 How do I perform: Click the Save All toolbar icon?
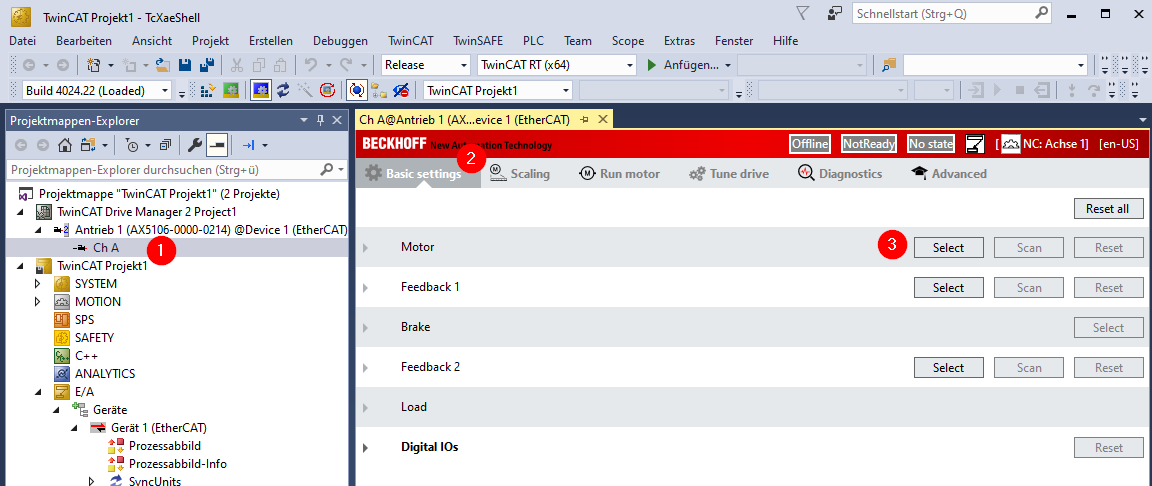(205, 65)
